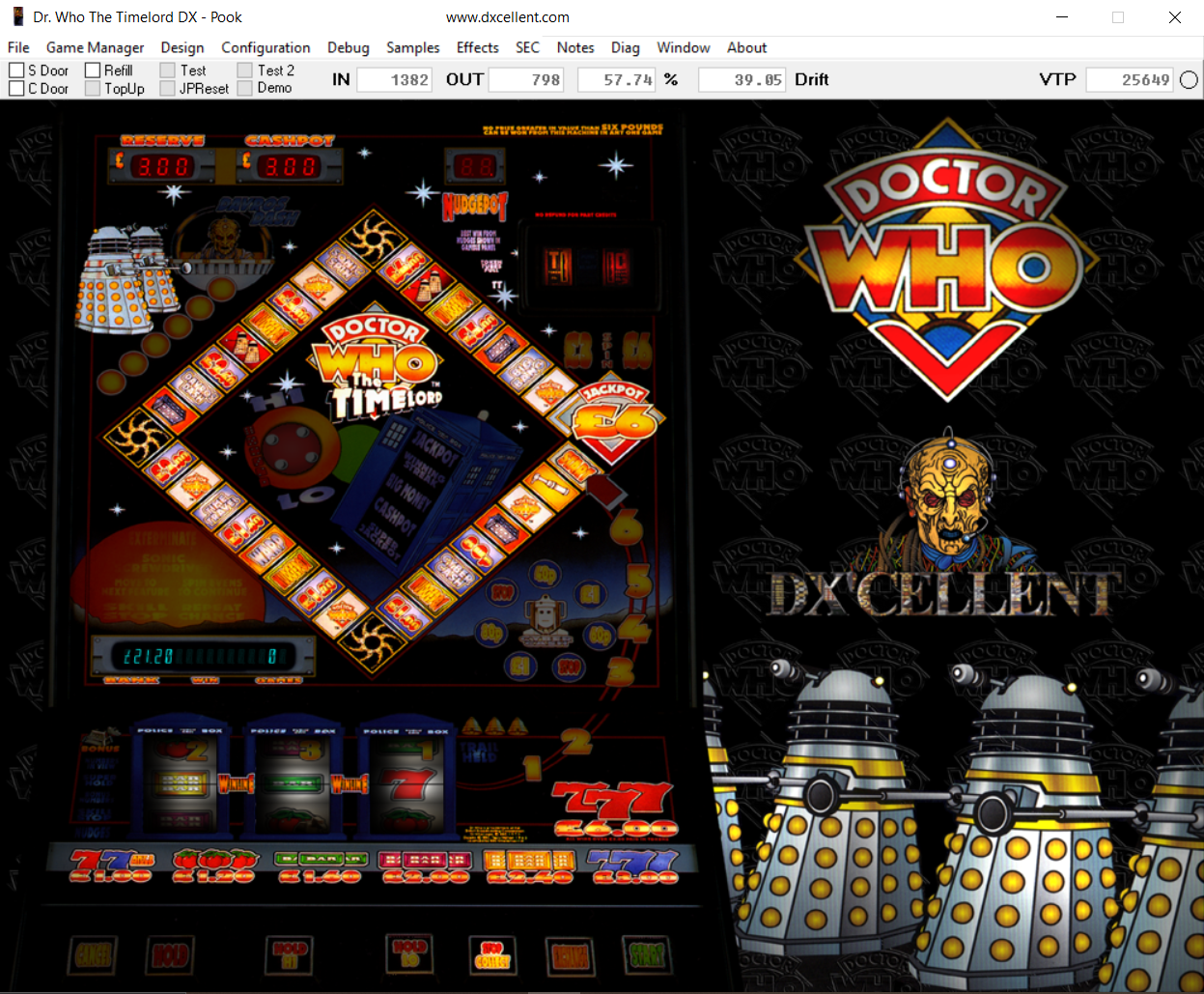Tap the Stop Collect machine button
Image resolution: width=1204 pixels, height=994 pixels.
click(x=491, y=955)
